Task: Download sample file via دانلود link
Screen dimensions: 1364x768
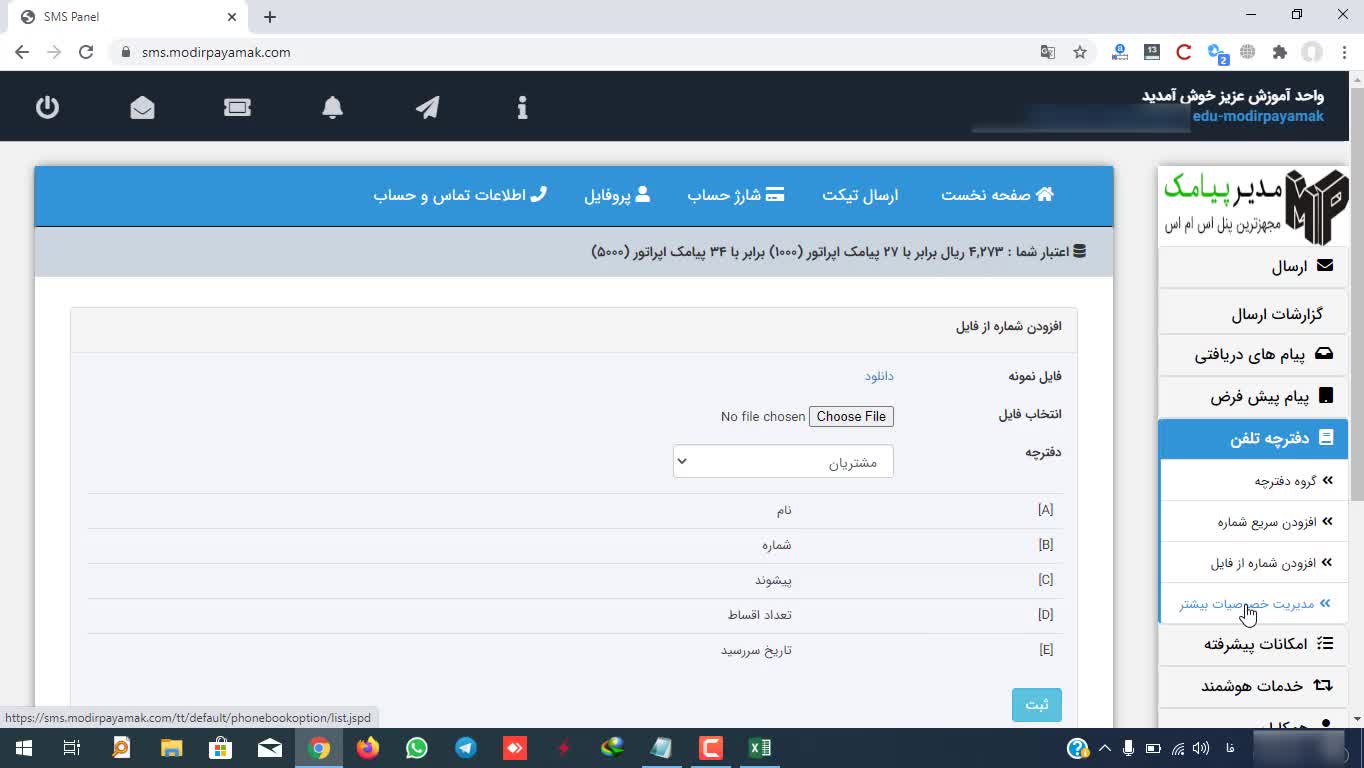Action: [879, 376]
